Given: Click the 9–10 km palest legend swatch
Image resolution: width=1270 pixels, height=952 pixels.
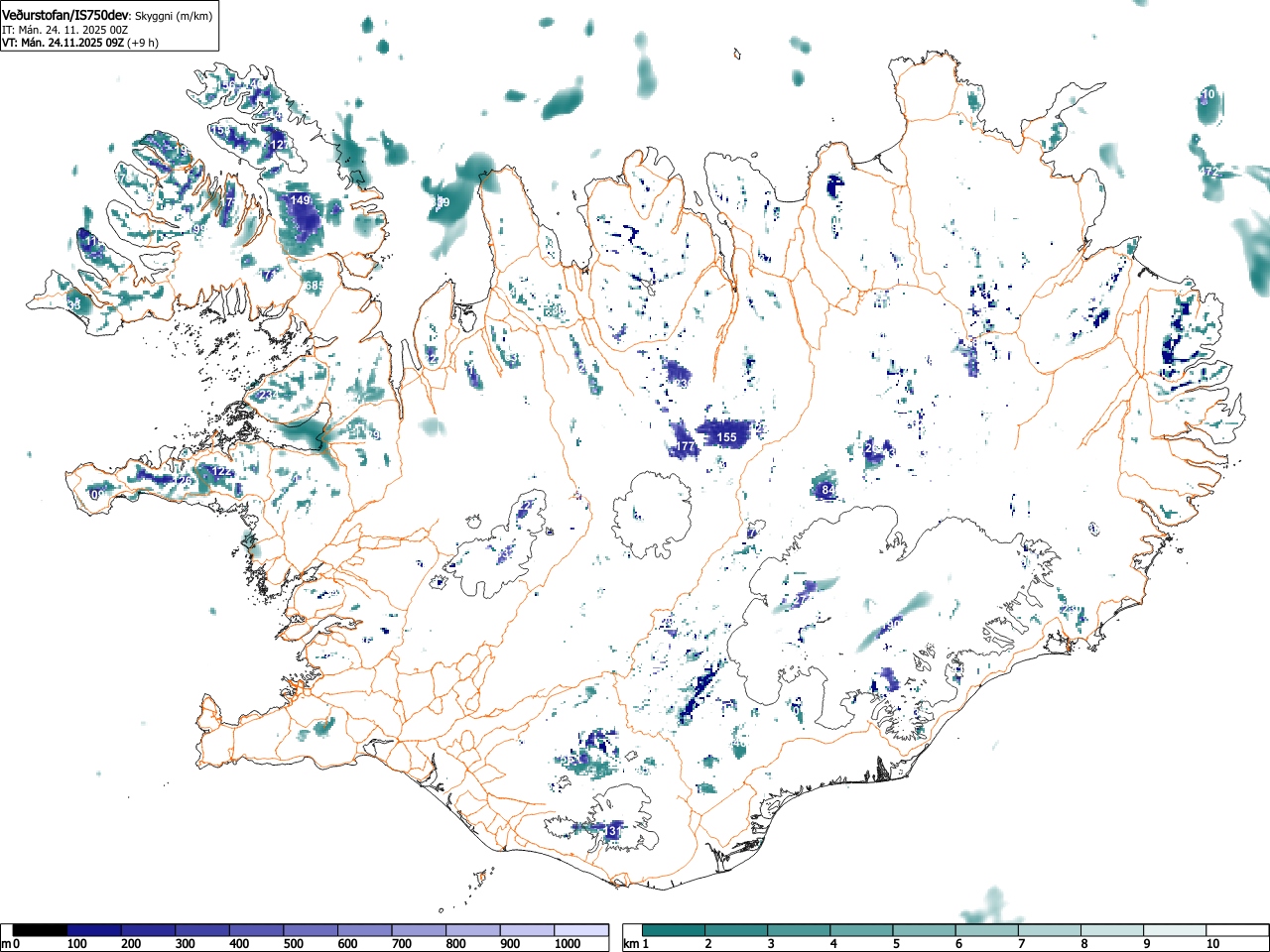Looking at the screenshot, I should [x=1175, y=930].
